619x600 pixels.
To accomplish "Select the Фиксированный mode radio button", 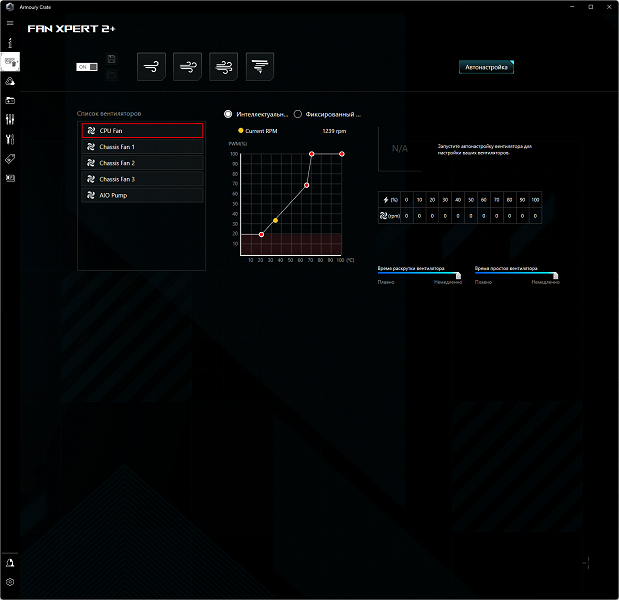I will point(298,114).
